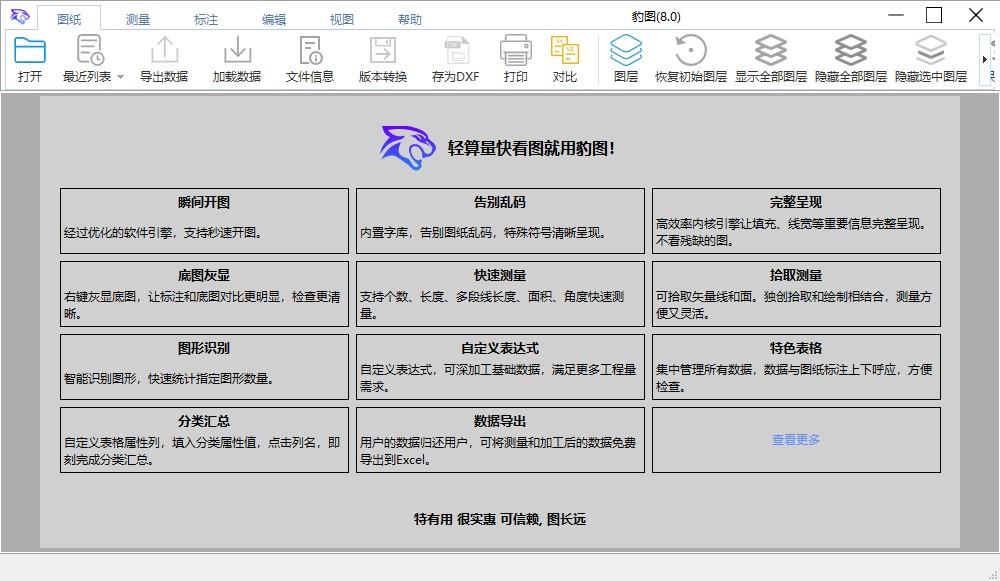The width and height of the screenshot is (1000, 581).
Task: Click 恢复初始图层 to restore initial layers
Action: click(x=690, y=57)
